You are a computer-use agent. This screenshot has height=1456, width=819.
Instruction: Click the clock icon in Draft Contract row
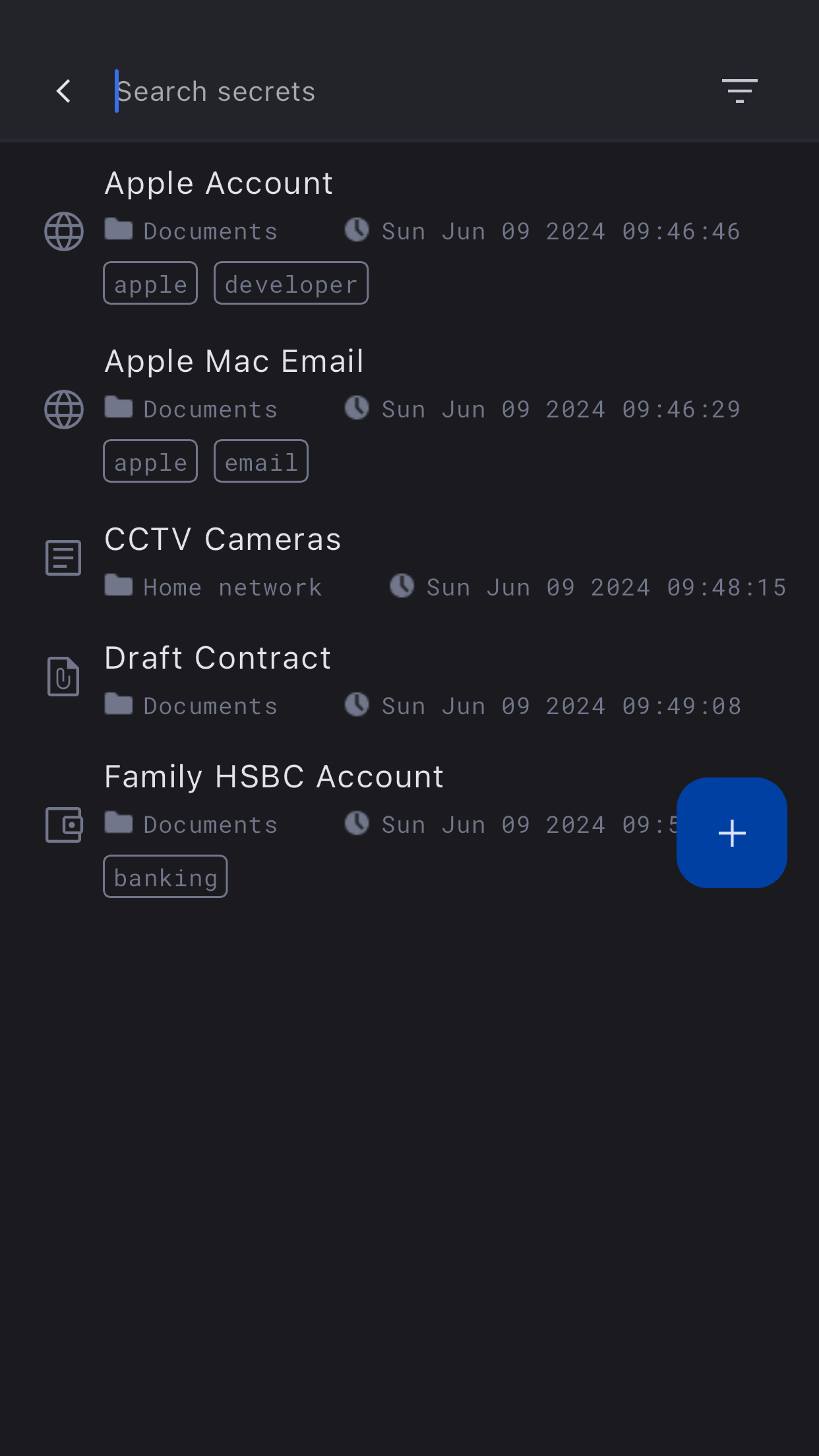tap(357, 704)
